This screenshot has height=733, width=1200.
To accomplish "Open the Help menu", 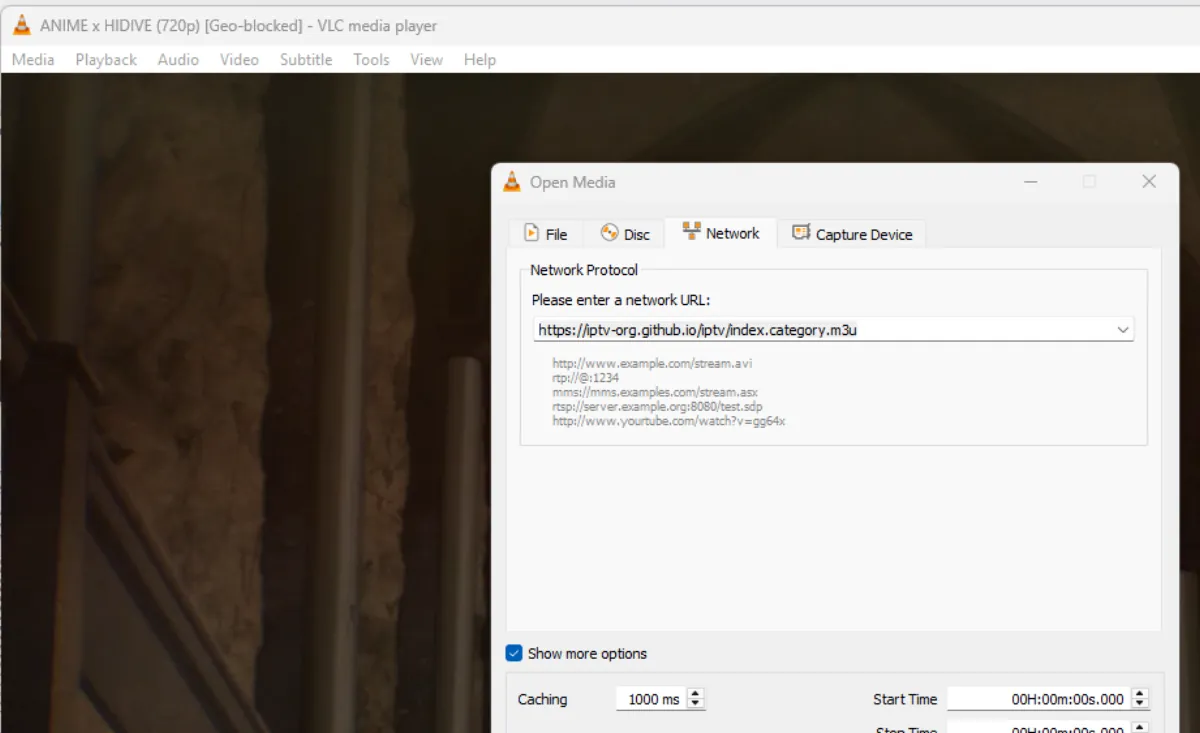I will (480, 59).
